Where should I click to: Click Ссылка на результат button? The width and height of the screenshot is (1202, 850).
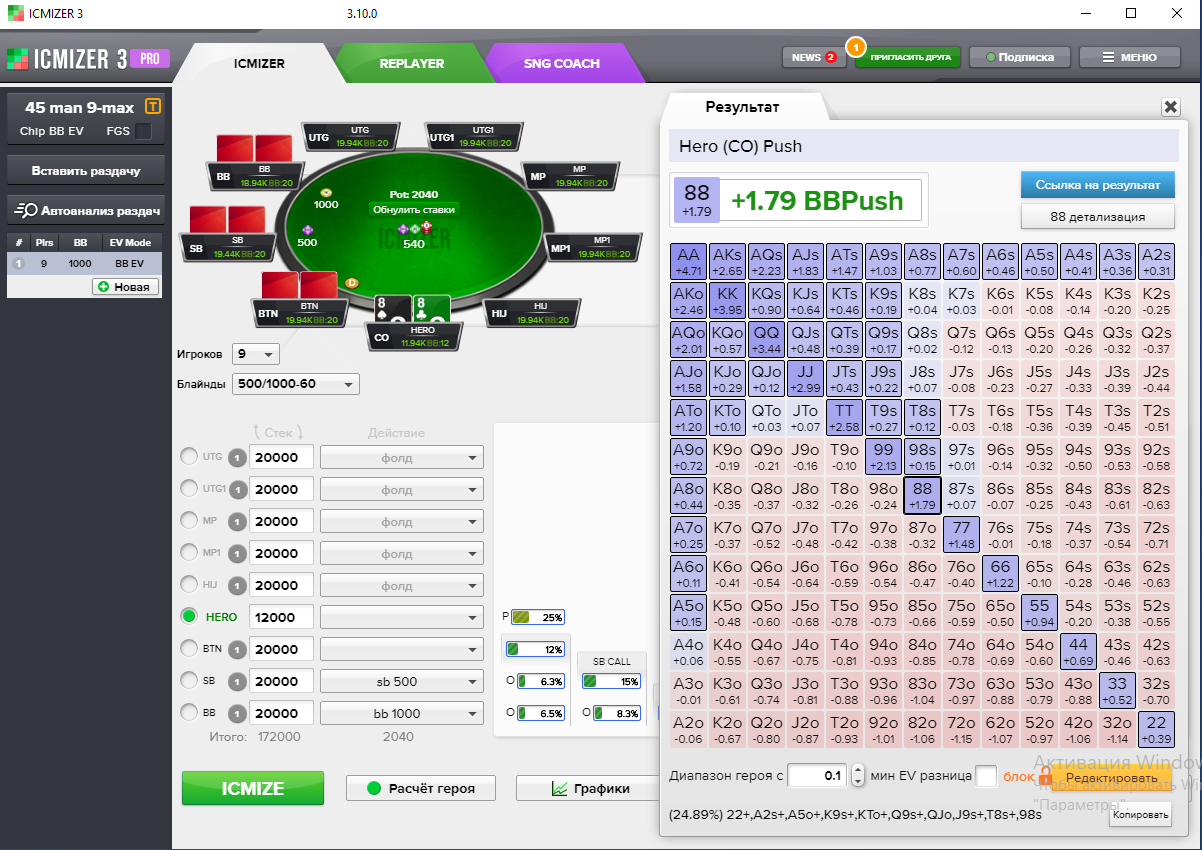1097,185
